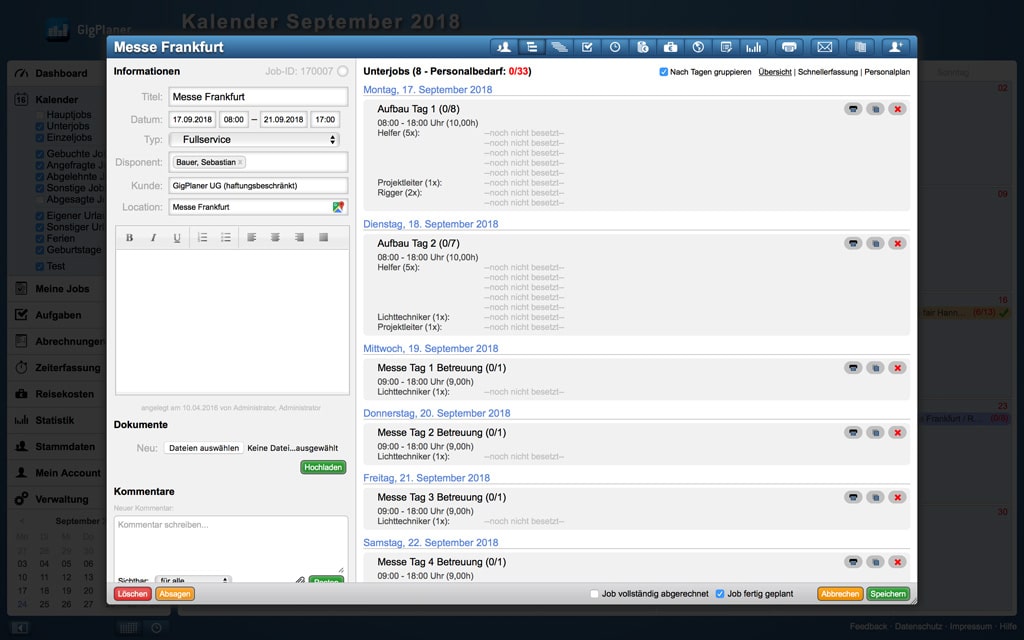Click into the Titel input field
The height and width of the screenshot is (640, 1024).
pyautogui.click(x=258, y=97)
